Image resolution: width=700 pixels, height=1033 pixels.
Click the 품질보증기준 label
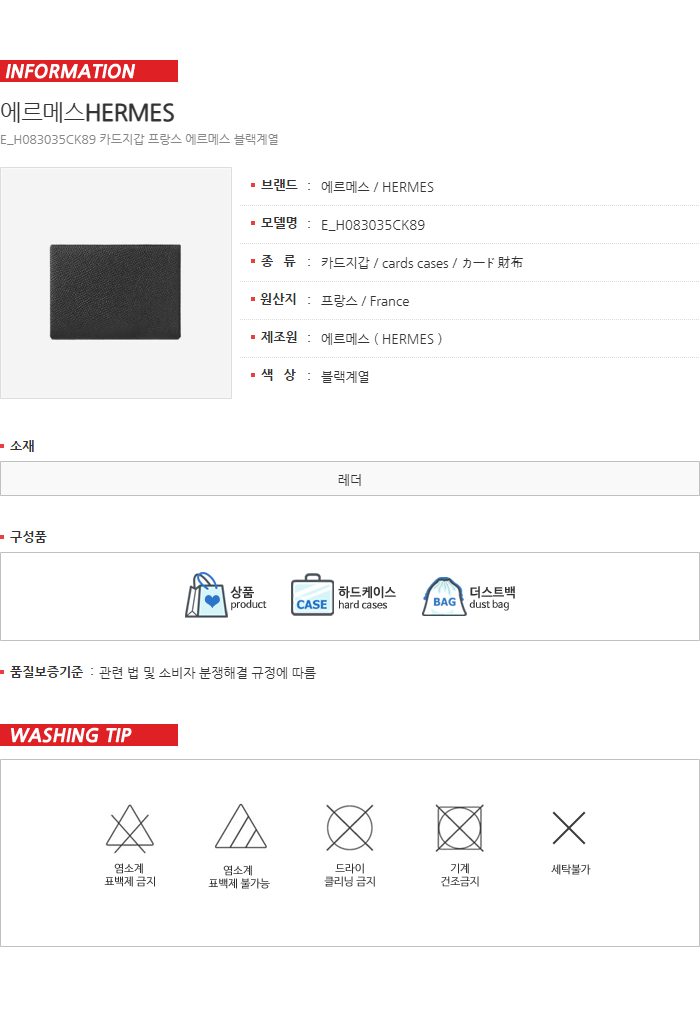46,672
